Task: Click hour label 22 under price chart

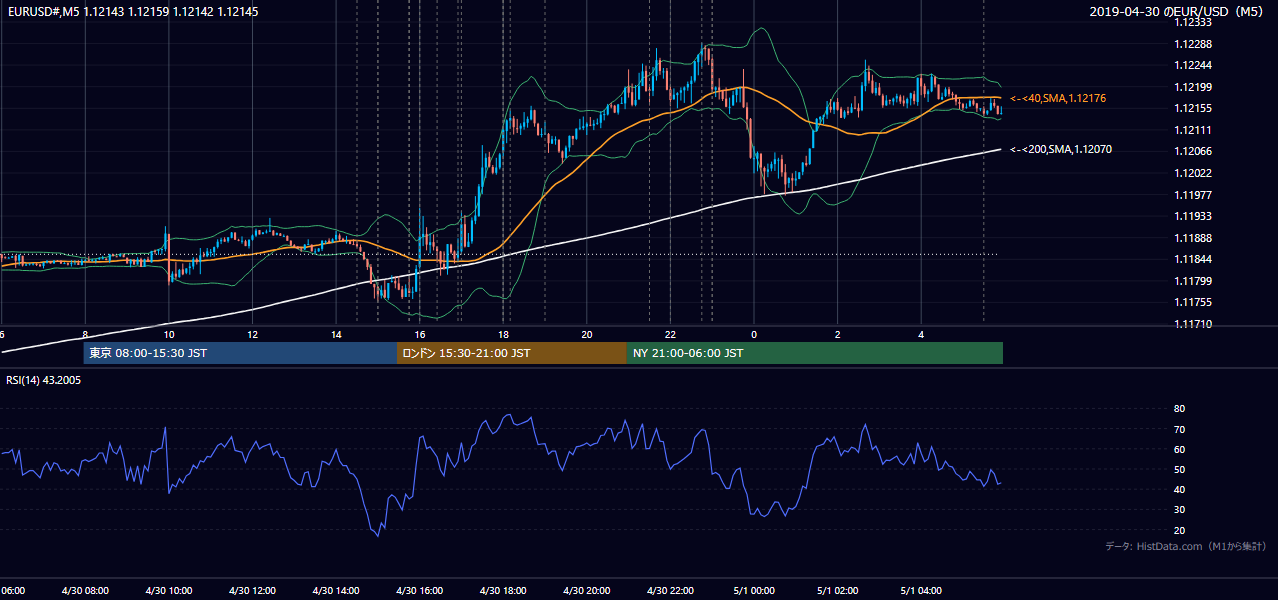Action: (670, 335)
